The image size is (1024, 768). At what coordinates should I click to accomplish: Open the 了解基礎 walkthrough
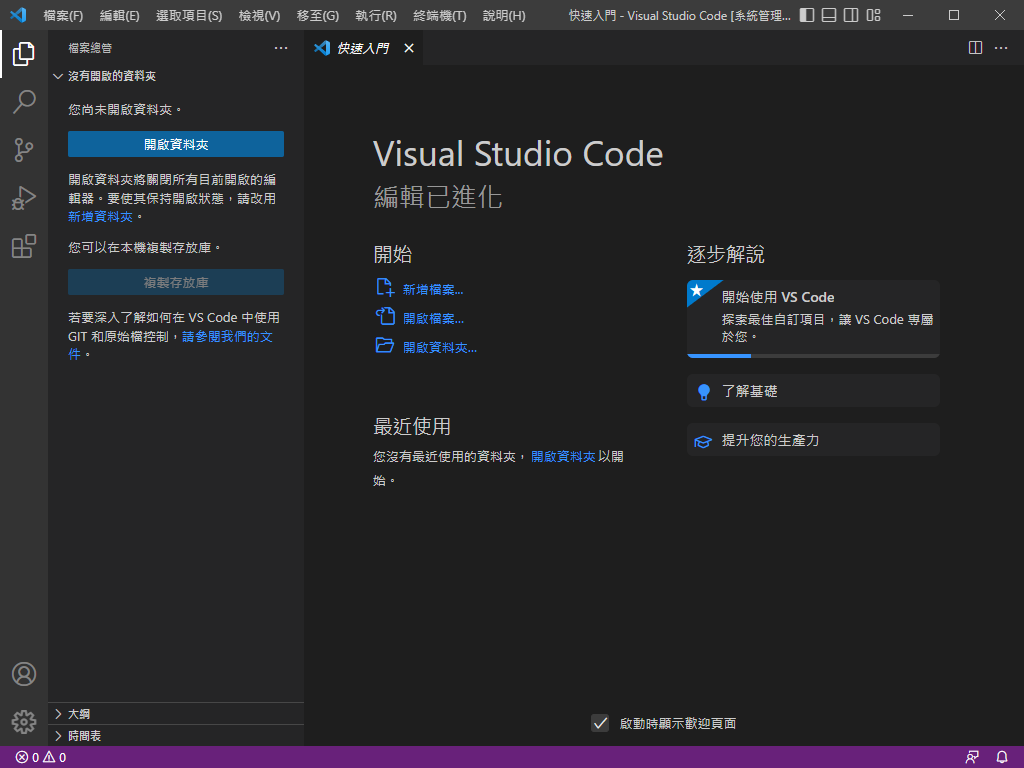pos(813,391)
